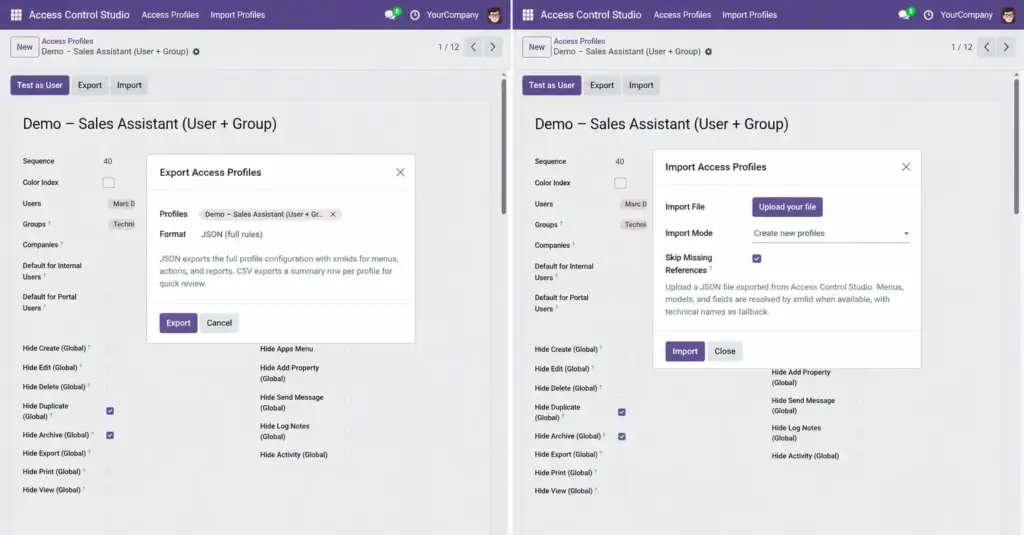
Task: Open apps grid icon in left window
Action: pos(16,14)
